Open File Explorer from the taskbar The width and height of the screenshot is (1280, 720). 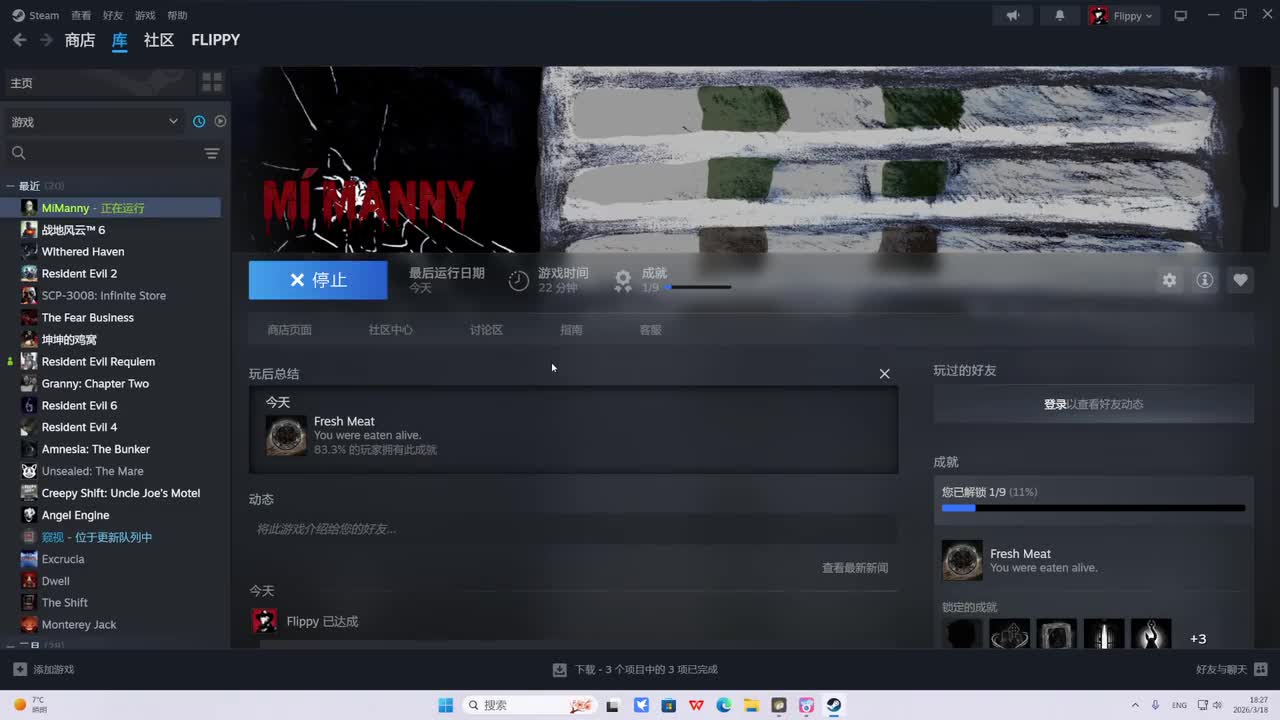pyautogui.click(x=751, y=705)
